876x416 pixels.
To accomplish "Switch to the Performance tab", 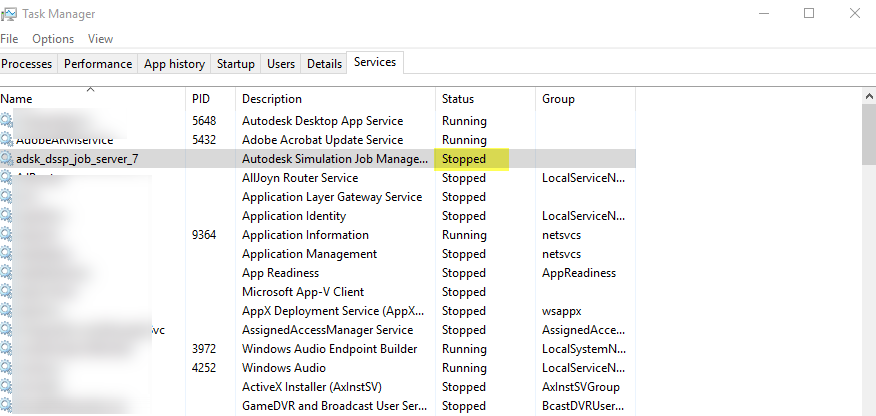I will pyautogui.click(x=98, y=64).
